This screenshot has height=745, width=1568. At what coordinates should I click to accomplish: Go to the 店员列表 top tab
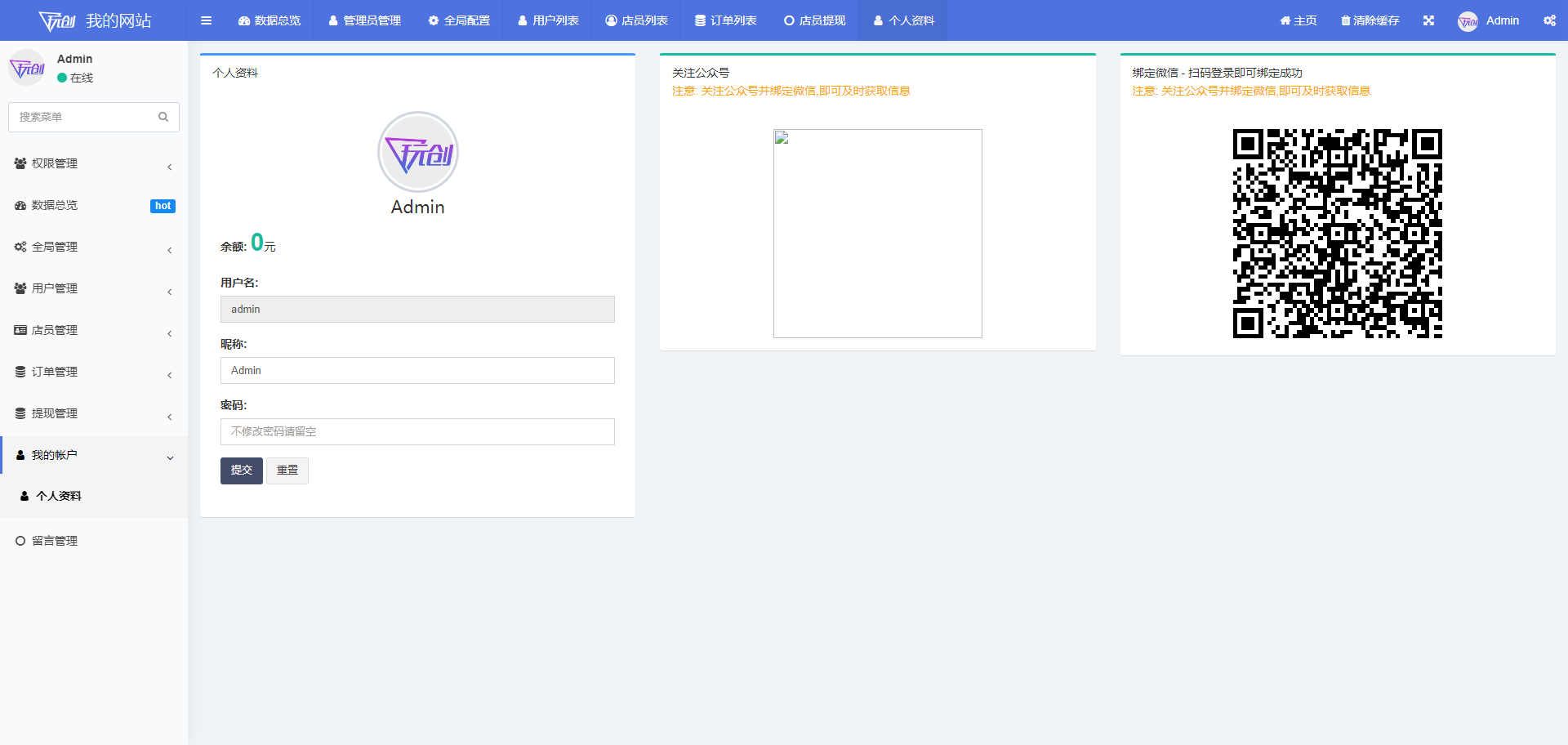[x=637, y=20]
